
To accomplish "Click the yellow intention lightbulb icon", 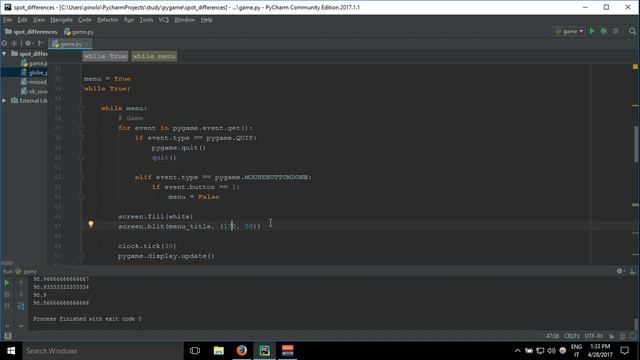I will (91, 224).
